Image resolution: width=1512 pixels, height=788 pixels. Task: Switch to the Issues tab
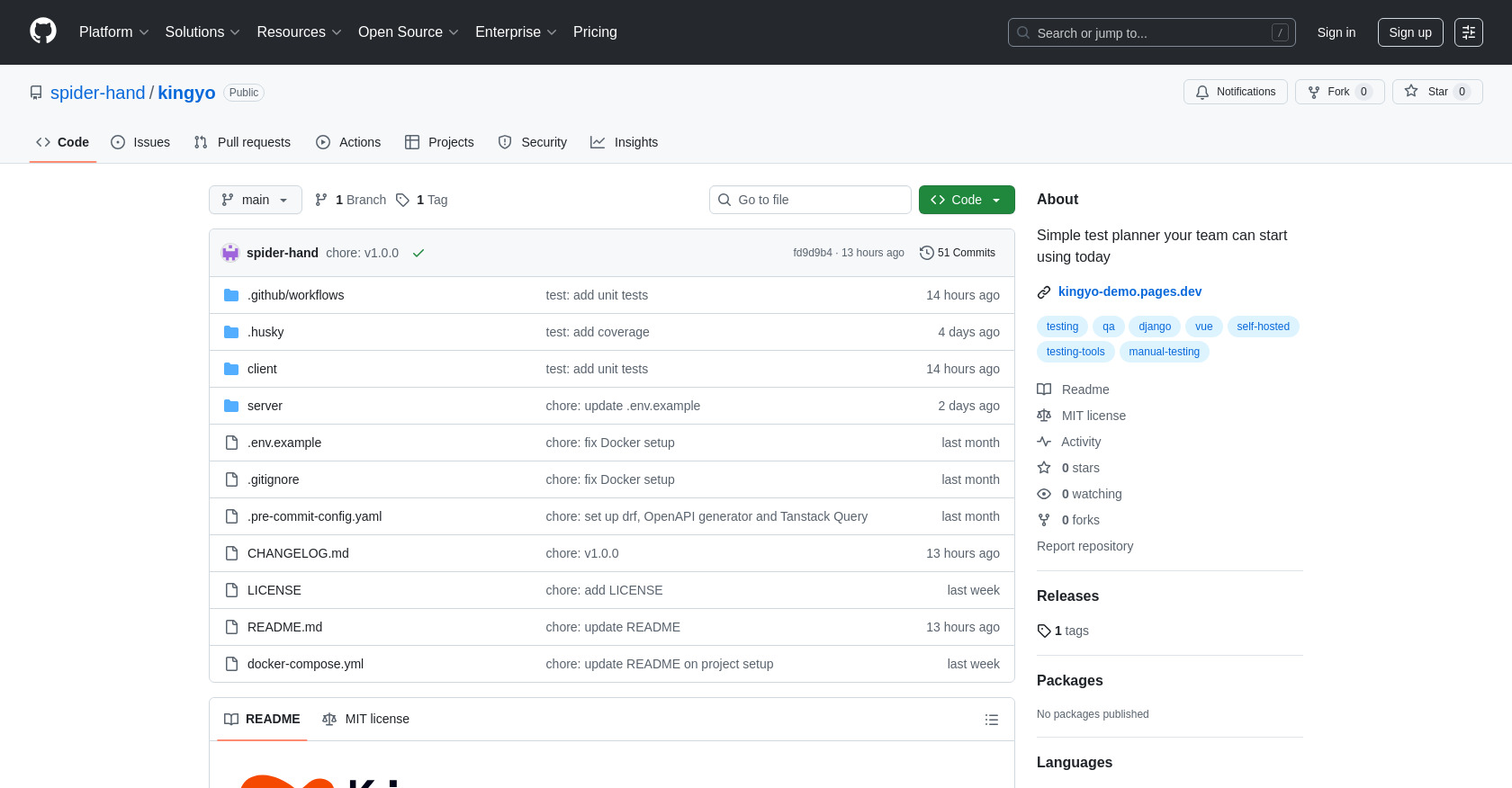(140, 142)
